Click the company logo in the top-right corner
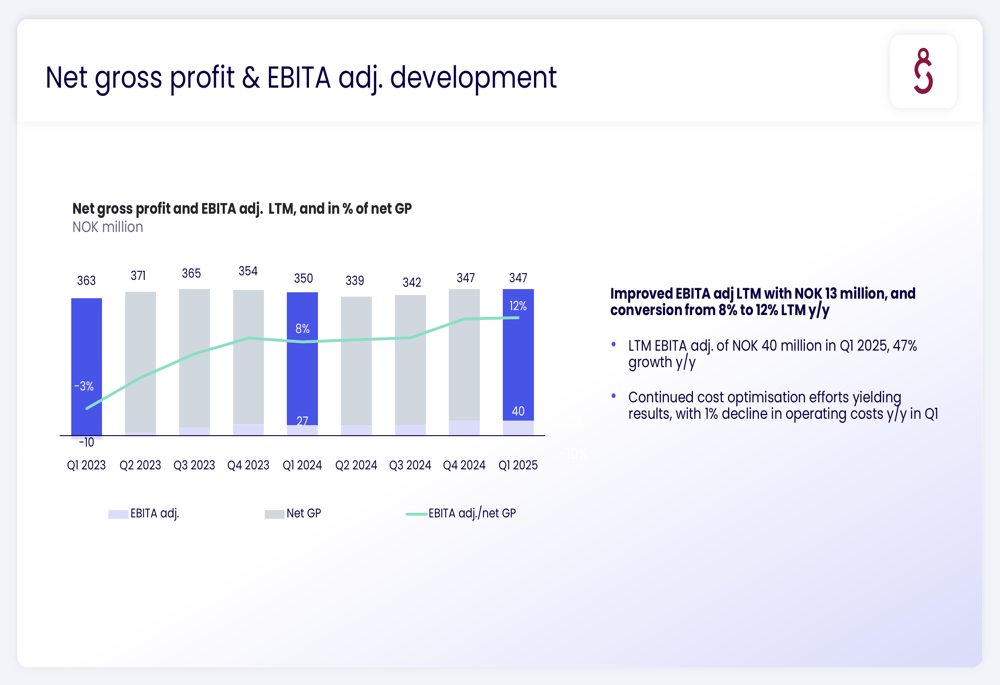The height and width of the screenshot is (685, 1000). (x=923, y=71)
